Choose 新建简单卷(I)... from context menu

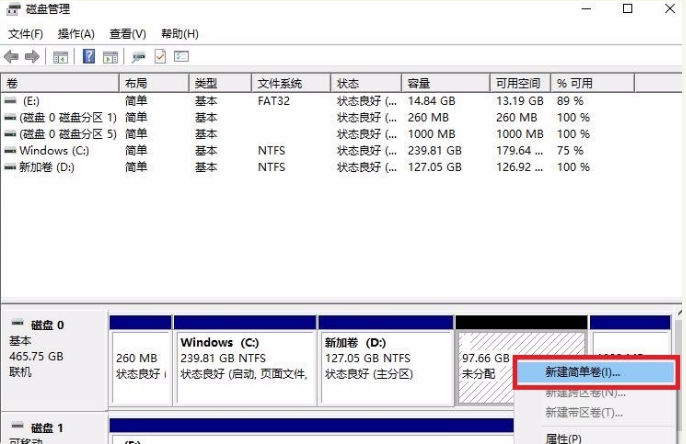pos(582,371)
